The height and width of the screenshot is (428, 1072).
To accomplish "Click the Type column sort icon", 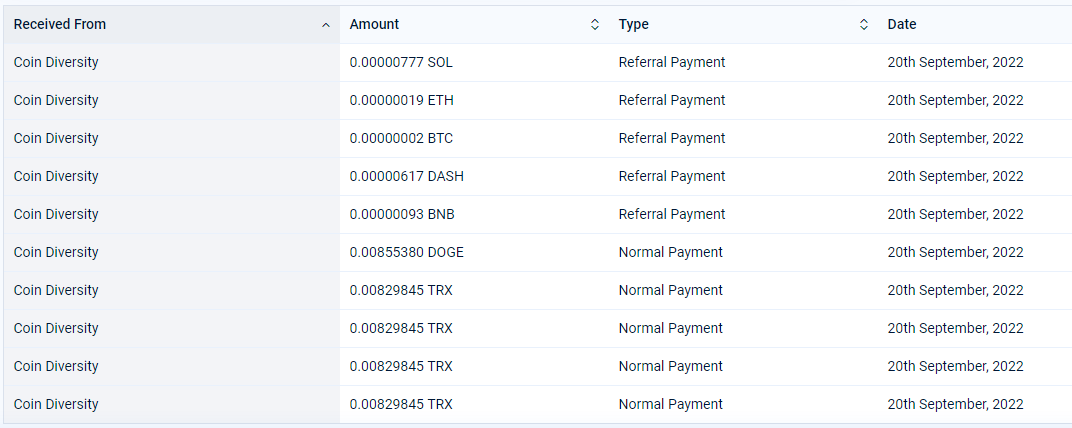I will (864, 25).
